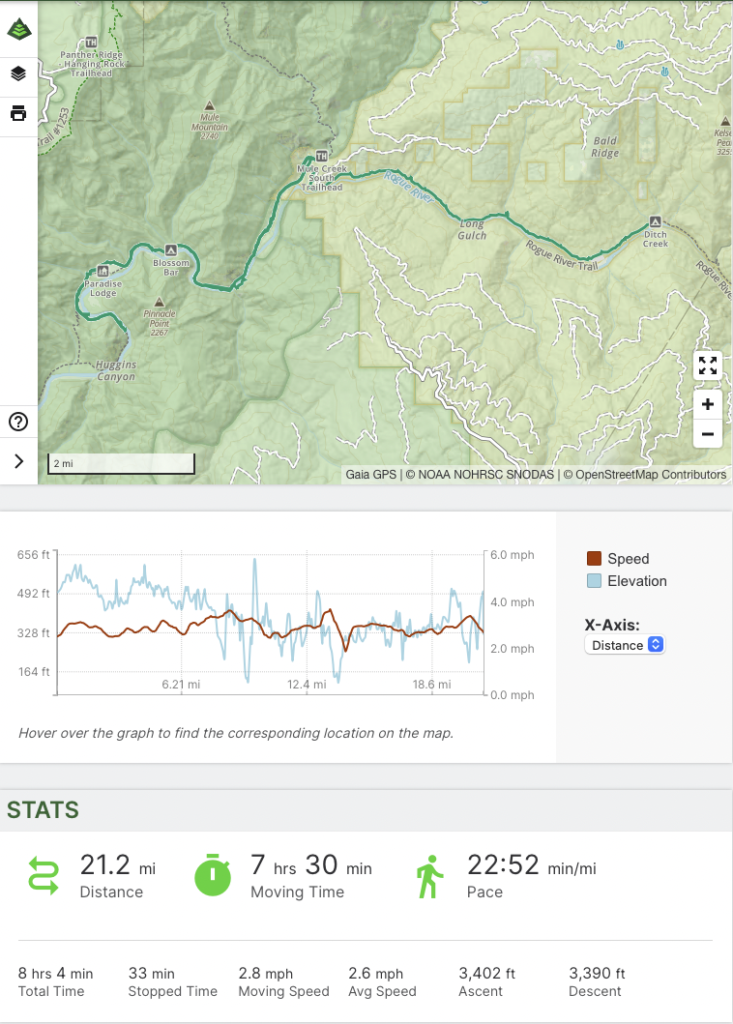
Task: Zoom out on the map
Action: (707, 434)
